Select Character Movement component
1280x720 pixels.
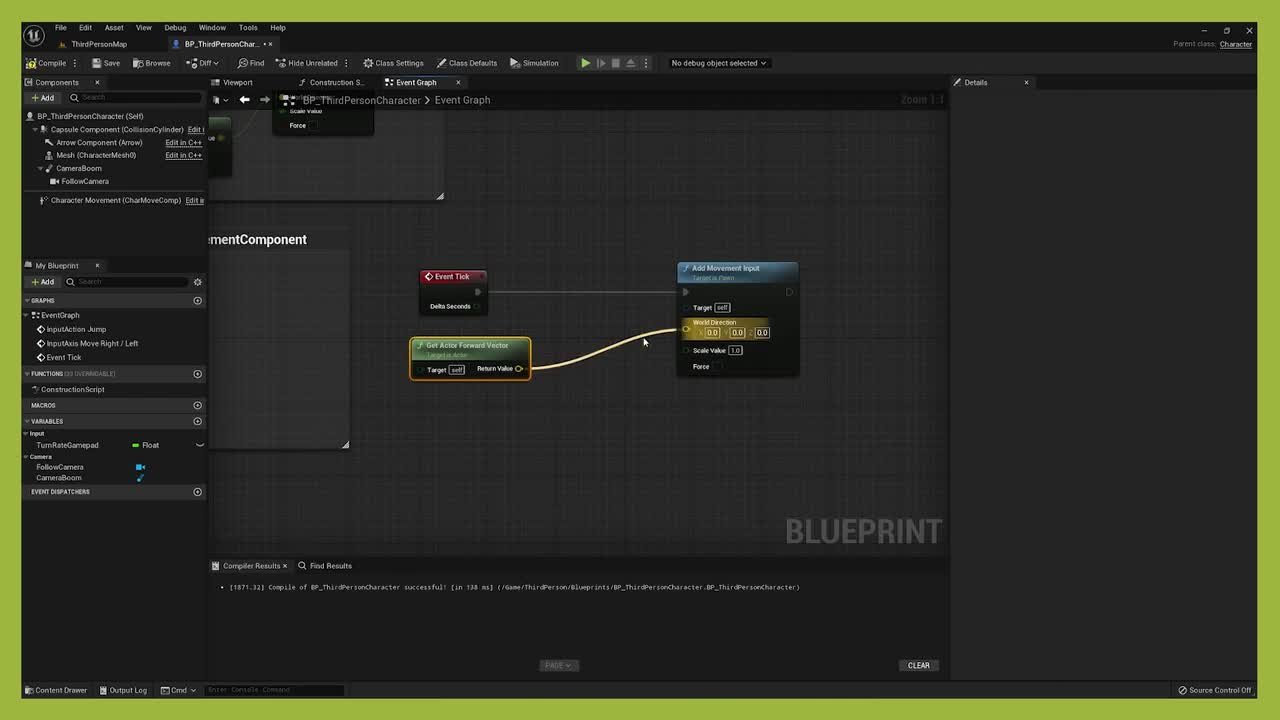pyautogui.click(x=116, y=200)
